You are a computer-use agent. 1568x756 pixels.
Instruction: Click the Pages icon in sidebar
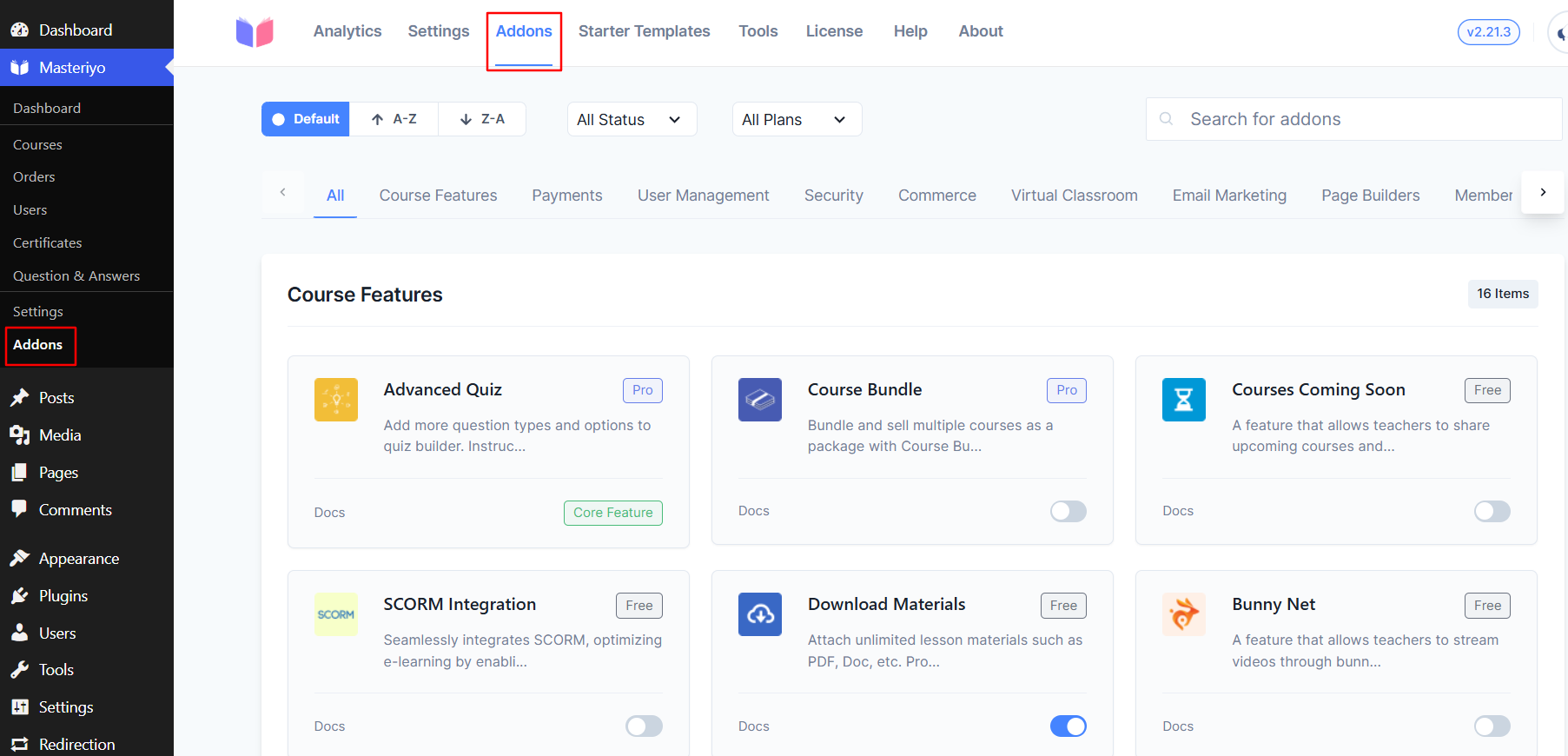tap(20, 472)
